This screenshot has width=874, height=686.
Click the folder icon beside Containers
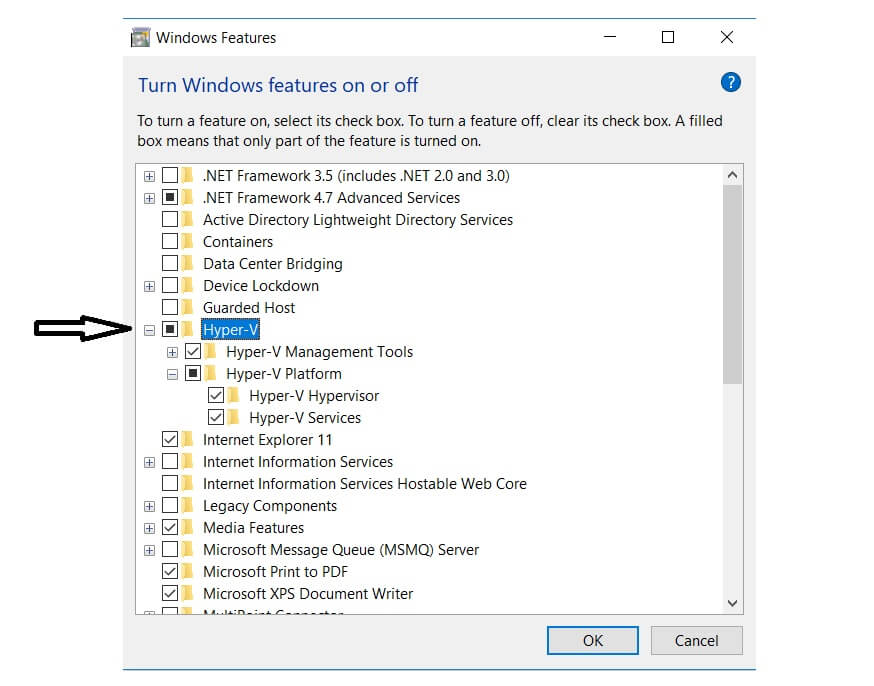[x=188, y=242]
